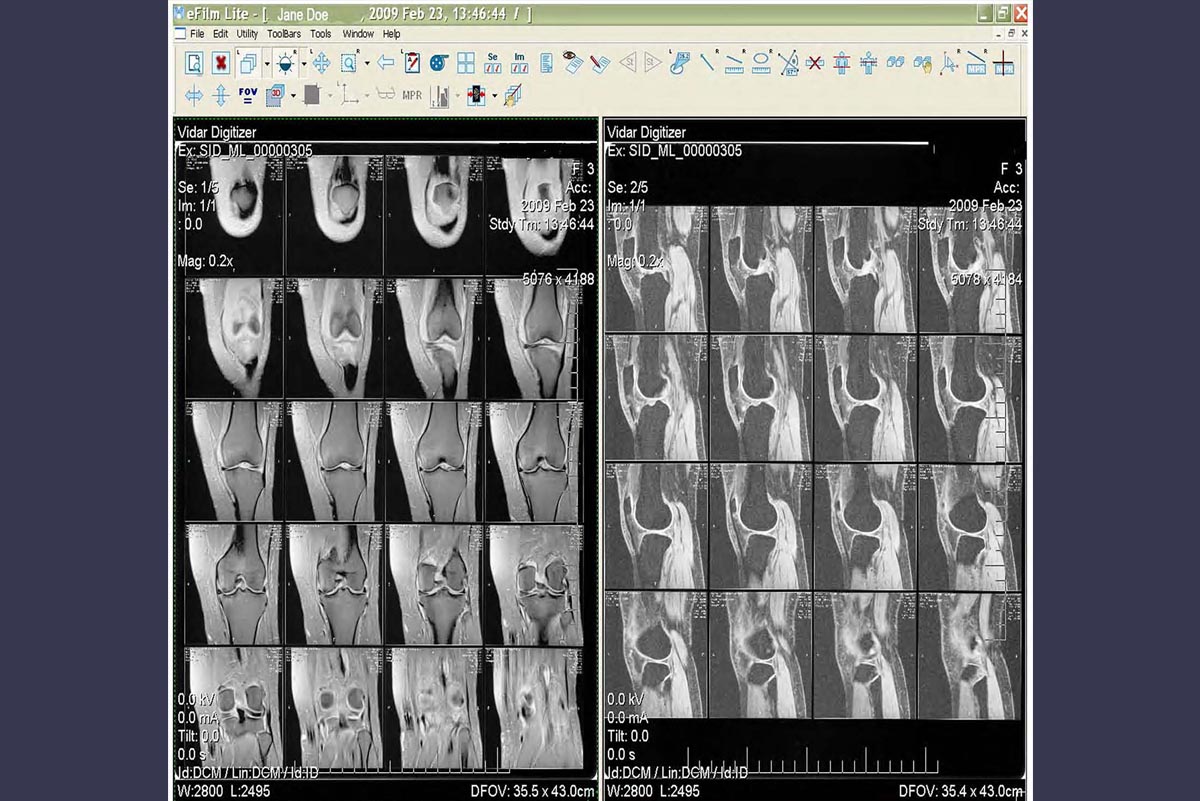The width and height of the screenshot is (1200, 801).
Task: Select the 3D cursor axes tool
Action: (x=950, y=63)
